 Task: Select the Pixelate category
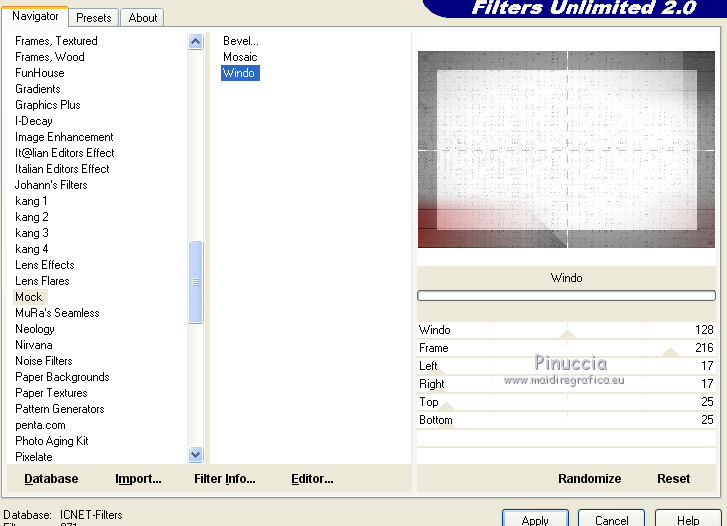(33, 457)
